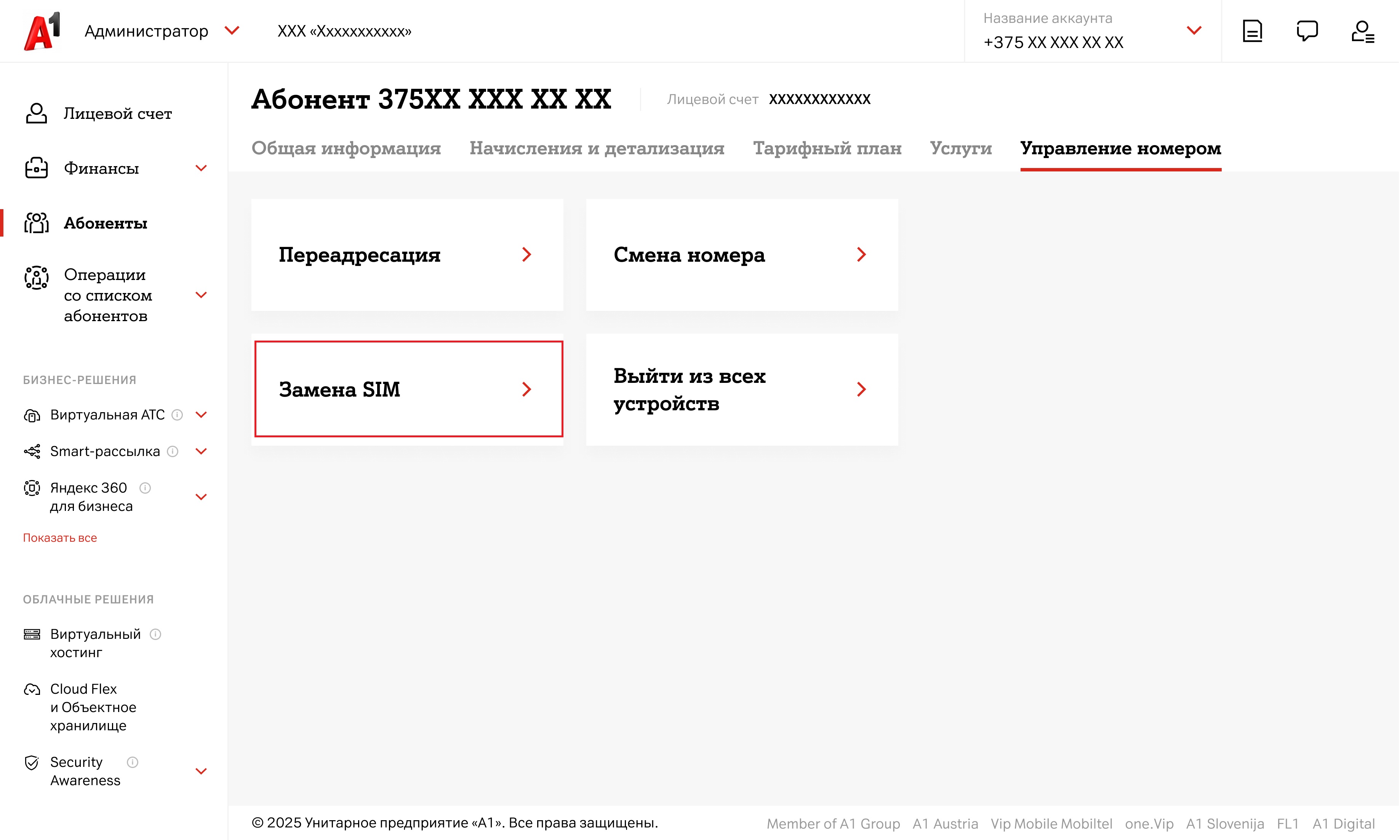Go to Лицевой счет in sidebar
1400x840 pixels.
point(118,114)
